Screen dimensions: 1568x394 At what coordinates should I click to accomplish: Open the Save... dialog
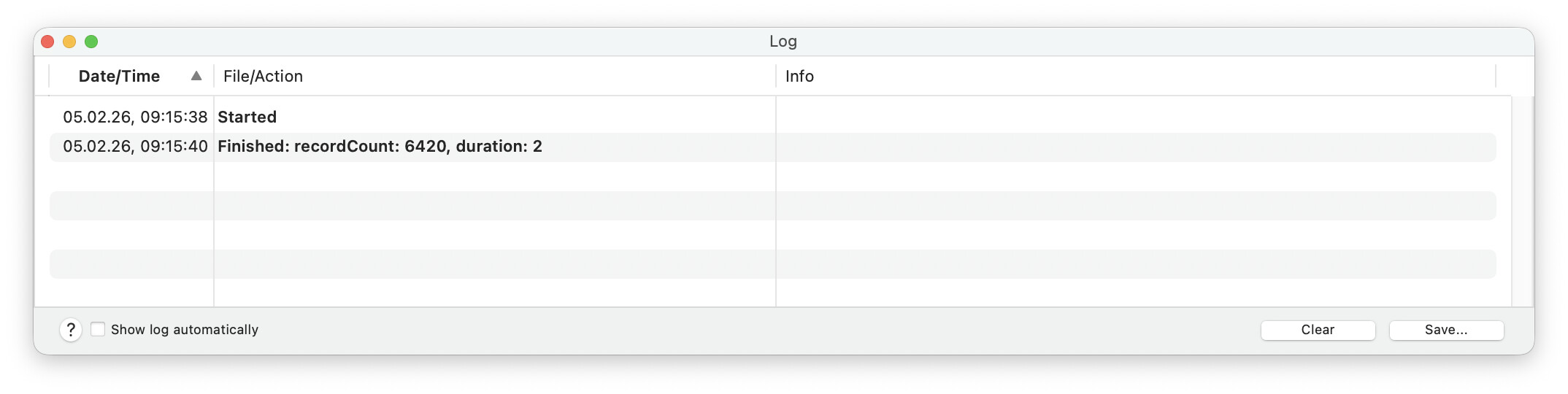[1445, 330]
